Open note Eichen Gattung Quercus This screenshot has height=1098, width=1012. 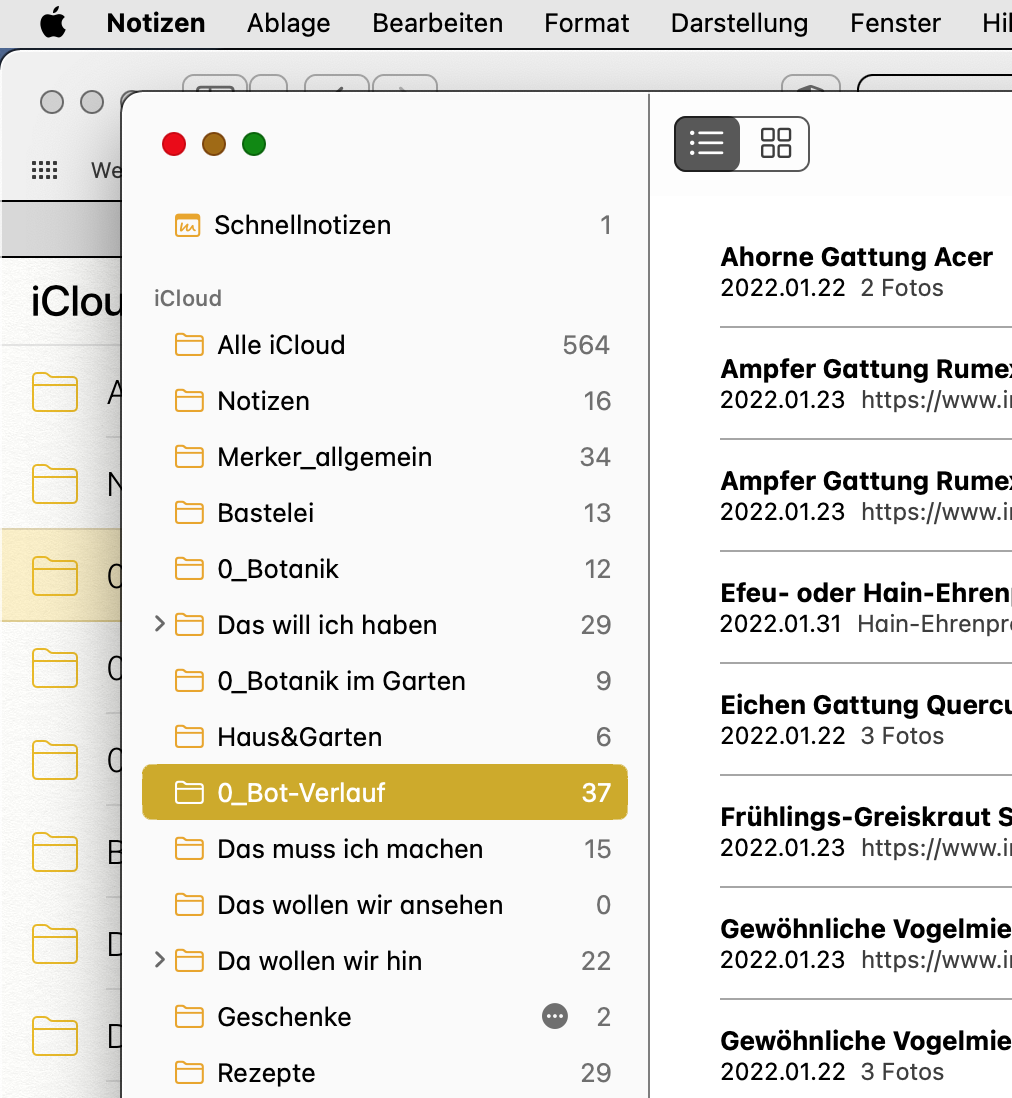click(x=866, y=720)
